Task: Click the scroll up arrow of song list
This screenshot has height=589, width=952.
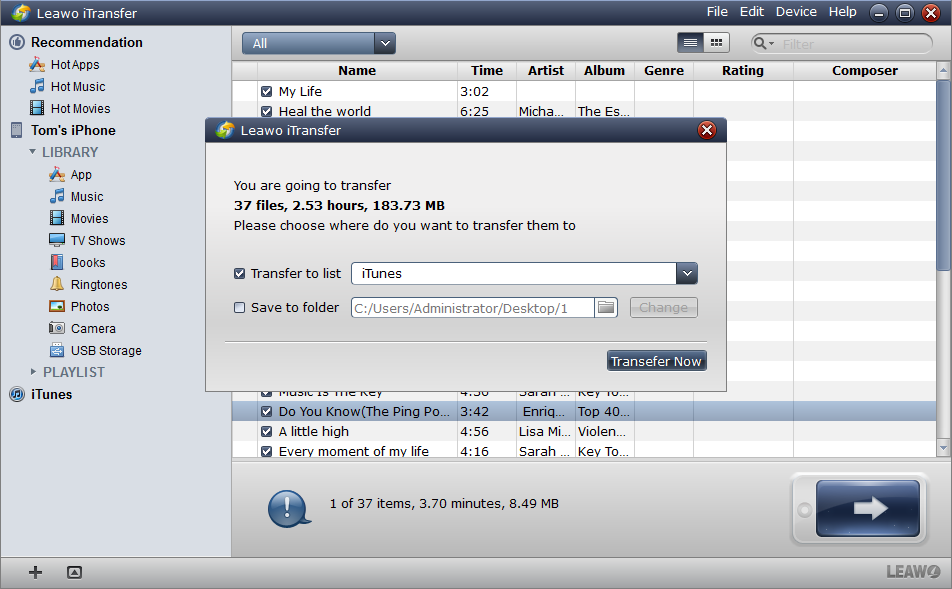Action: click(943, 70)
